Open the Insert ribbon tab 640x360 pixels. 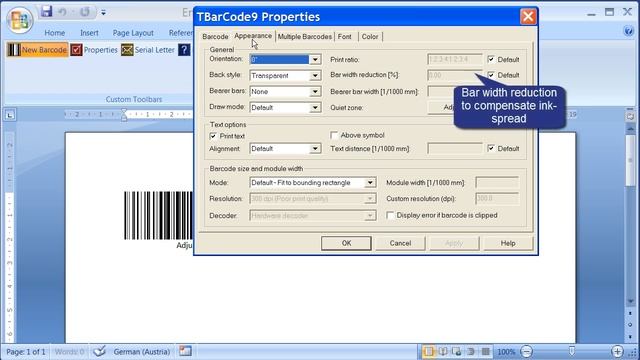coord(89,33)
